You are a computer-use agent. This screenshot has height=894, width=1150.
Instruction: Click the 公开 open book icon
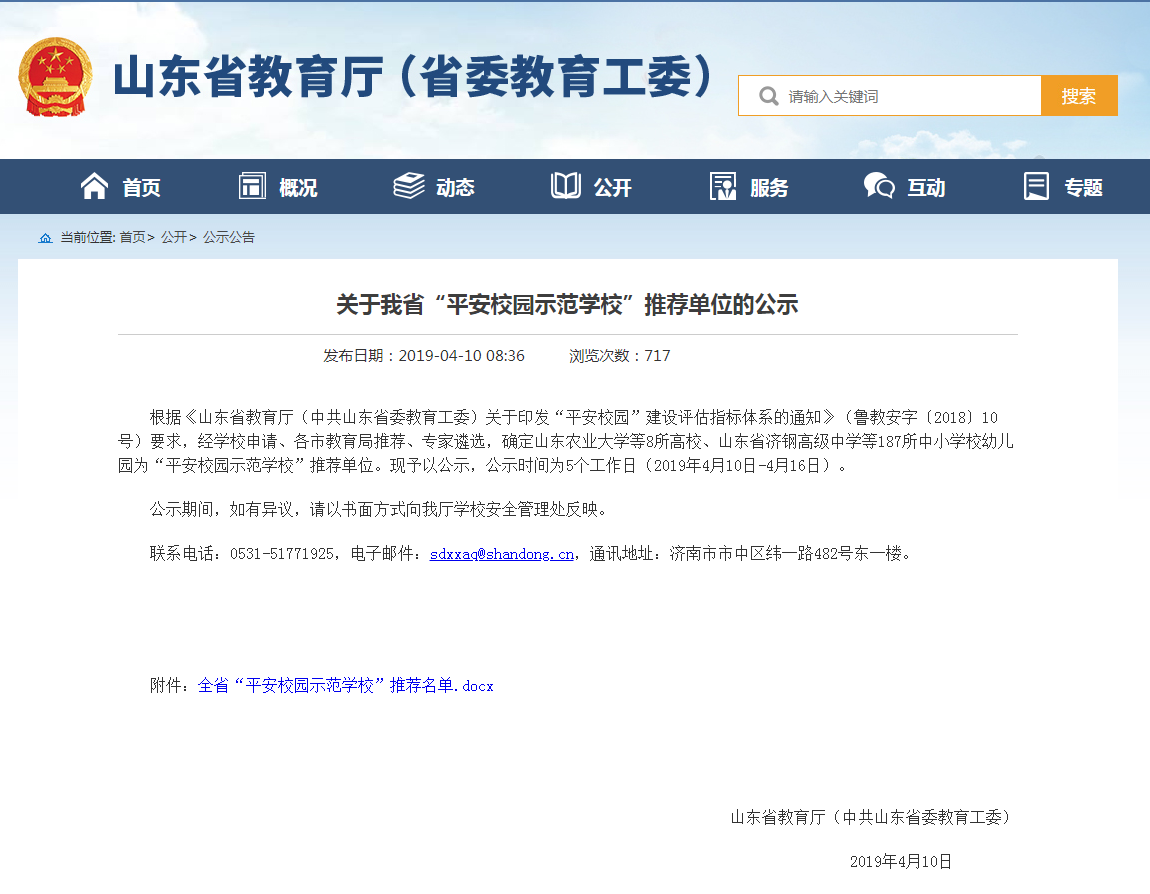click(565, 186)
